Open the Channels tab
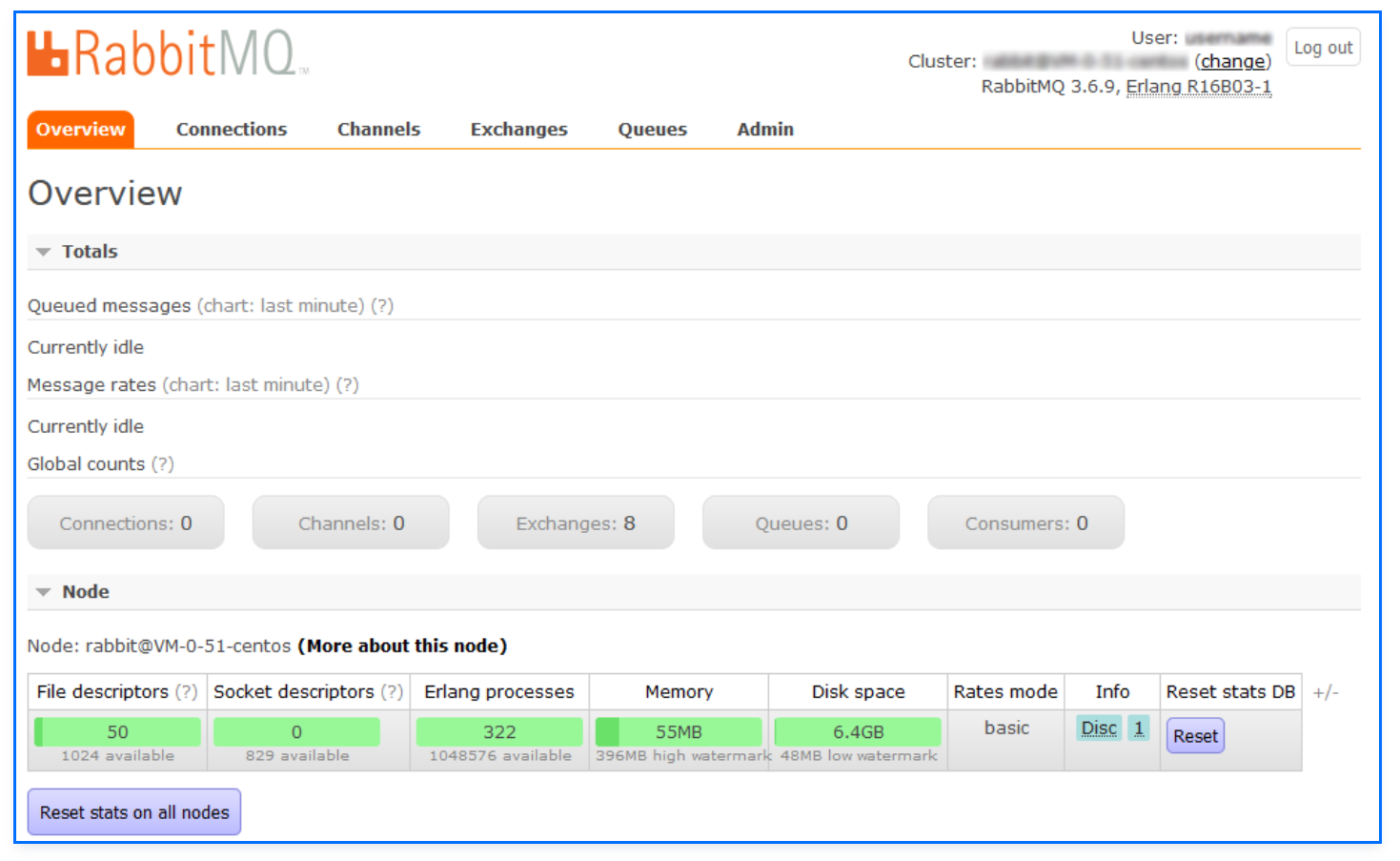 378,130
